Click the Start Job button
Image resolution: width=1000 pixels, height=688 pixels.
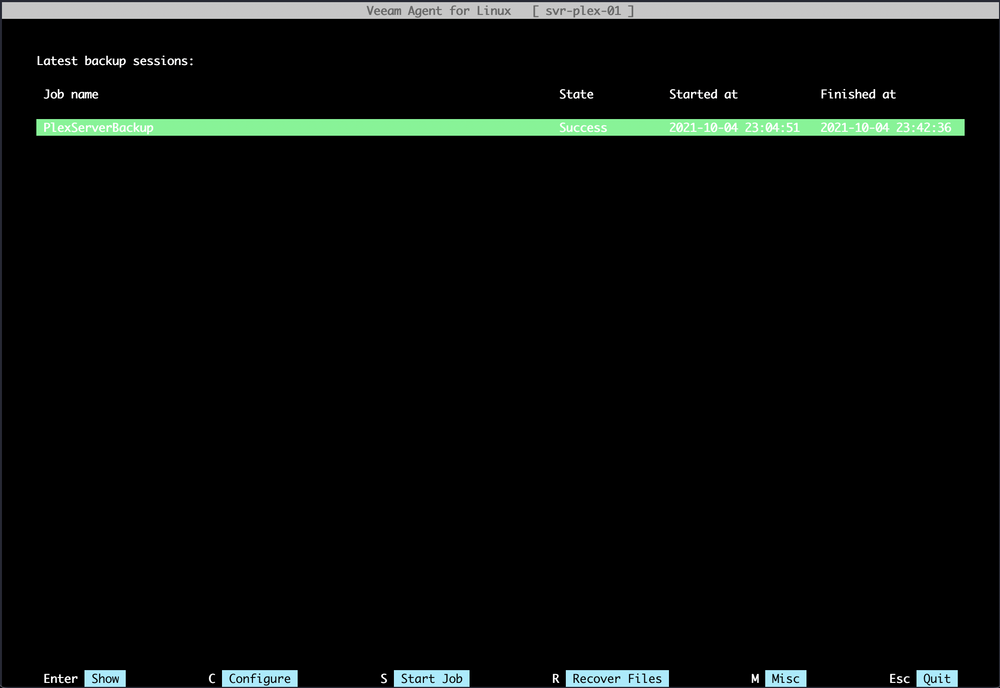(431, 678)
